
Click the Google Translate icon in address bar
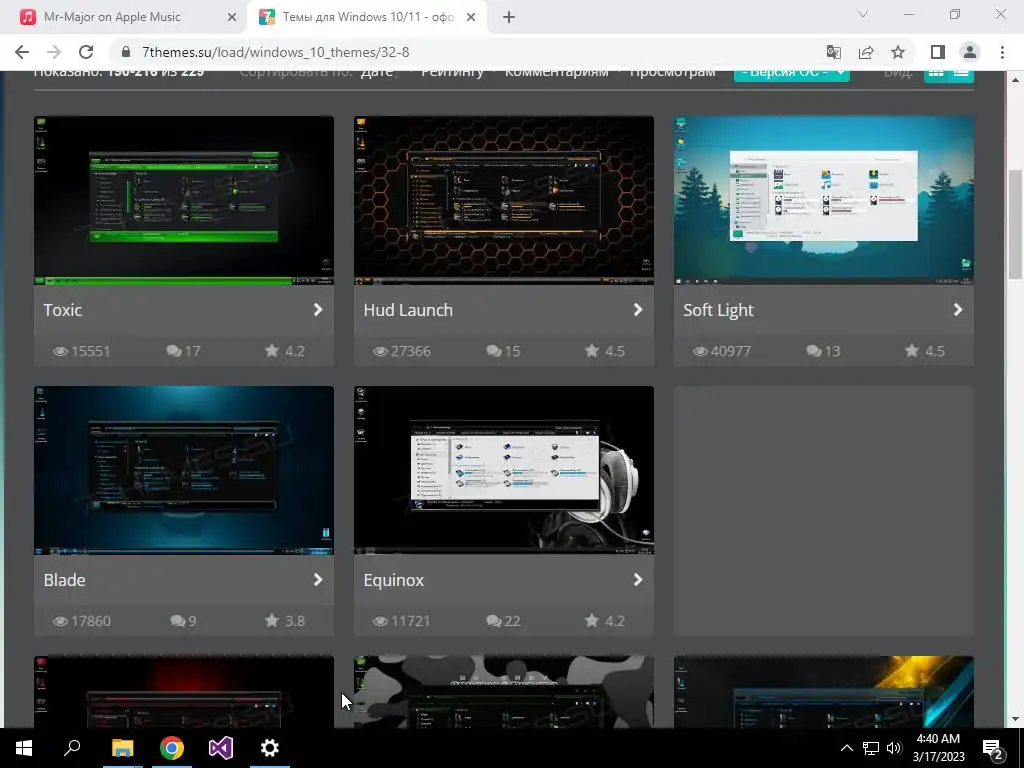tap(834, 52)
